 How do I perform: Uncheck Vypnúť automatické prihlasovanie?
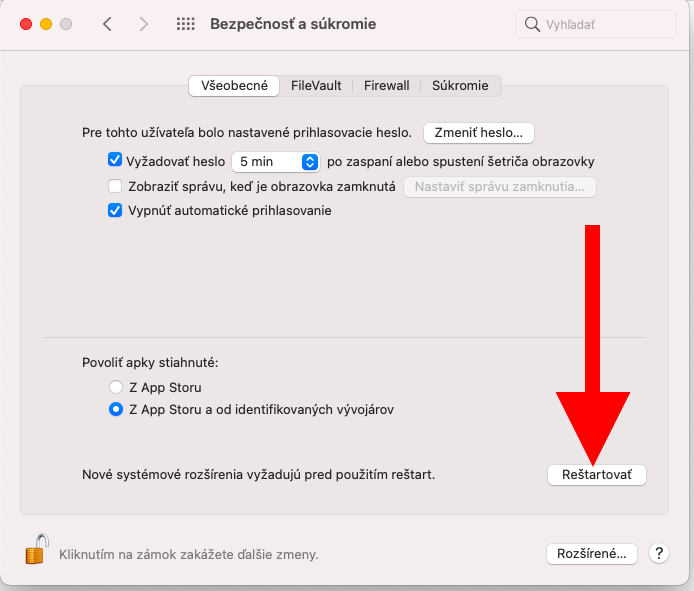(115, 211)
